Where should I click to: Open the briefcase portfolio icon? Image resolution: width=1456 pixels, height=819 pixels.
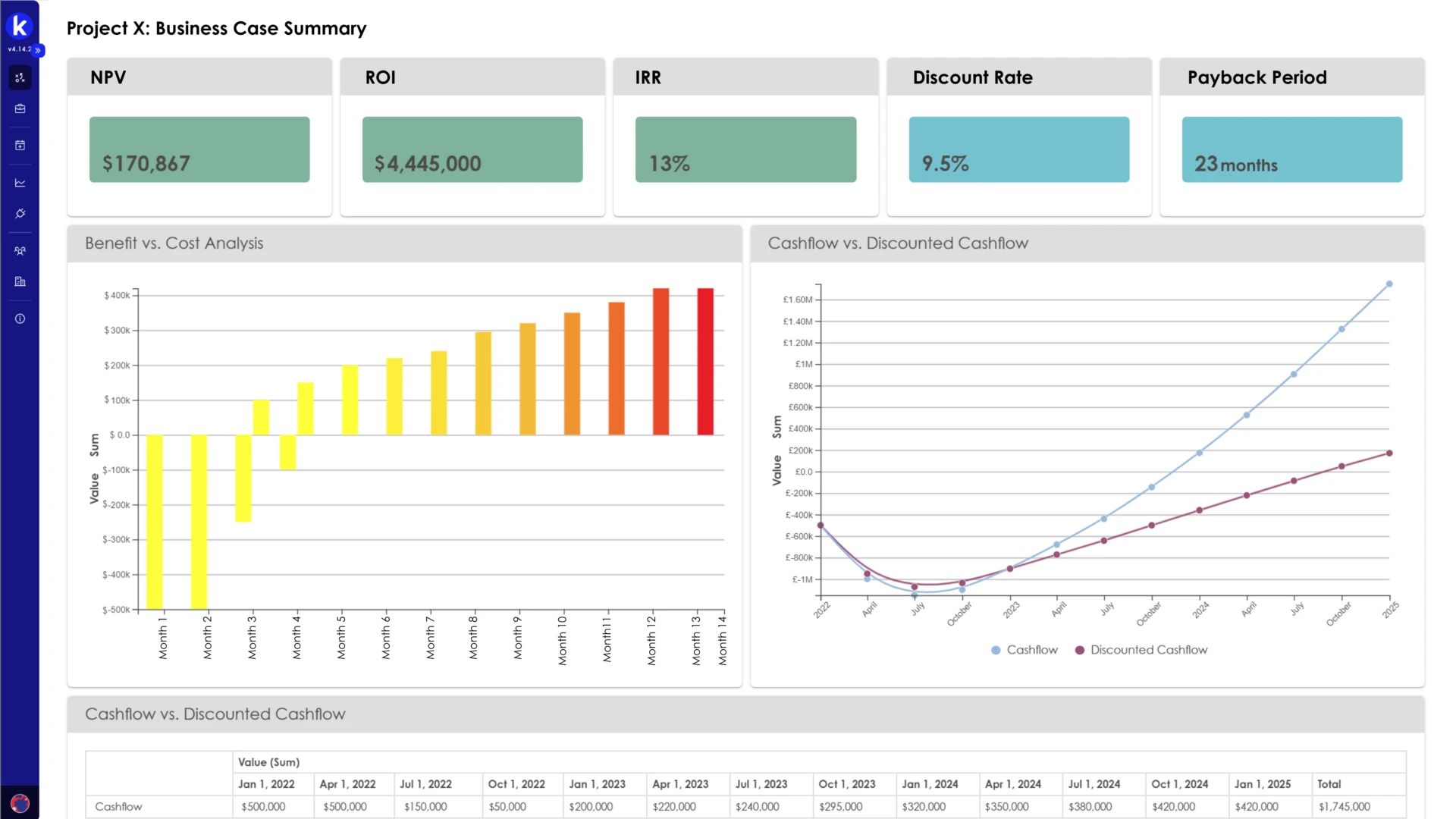(20, 108)
